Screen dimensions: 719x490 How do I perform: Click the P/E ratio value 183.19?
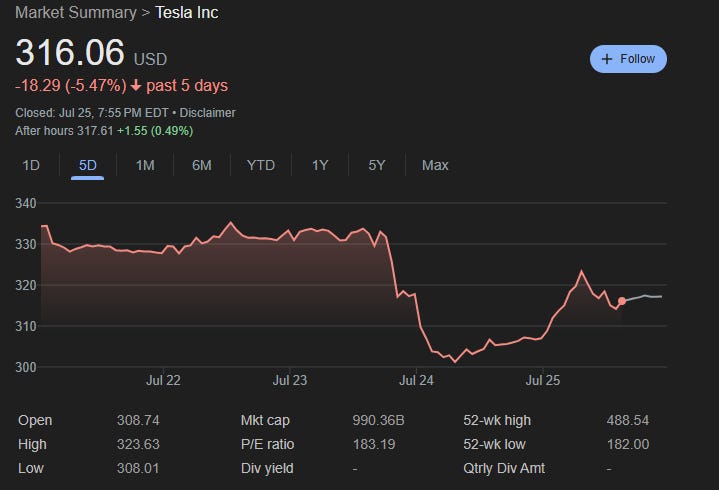click(374, 444)
